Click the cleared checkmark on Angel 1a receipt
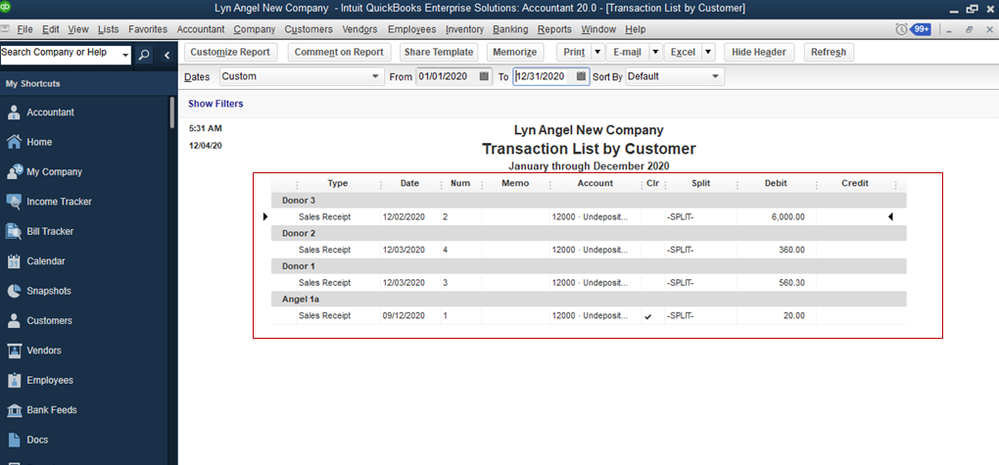This screenshot has width=999, height=465. point(649,317)
